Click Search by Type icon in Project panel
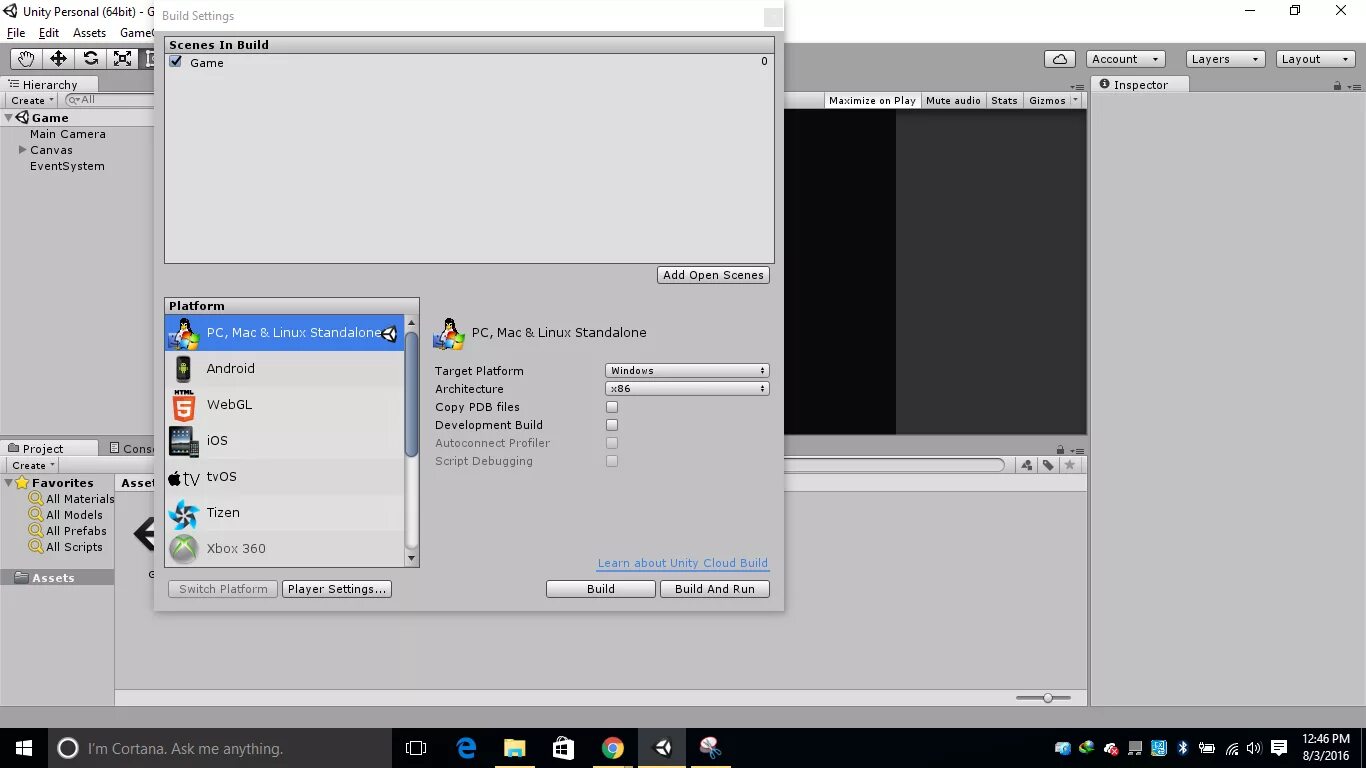The width and height of the screenshot is (1366, 768). point(1027,465)
